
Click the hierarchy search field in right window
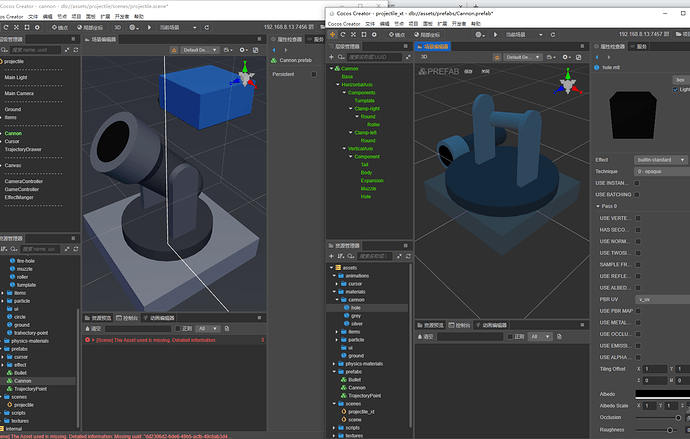(x=374, y=57)
